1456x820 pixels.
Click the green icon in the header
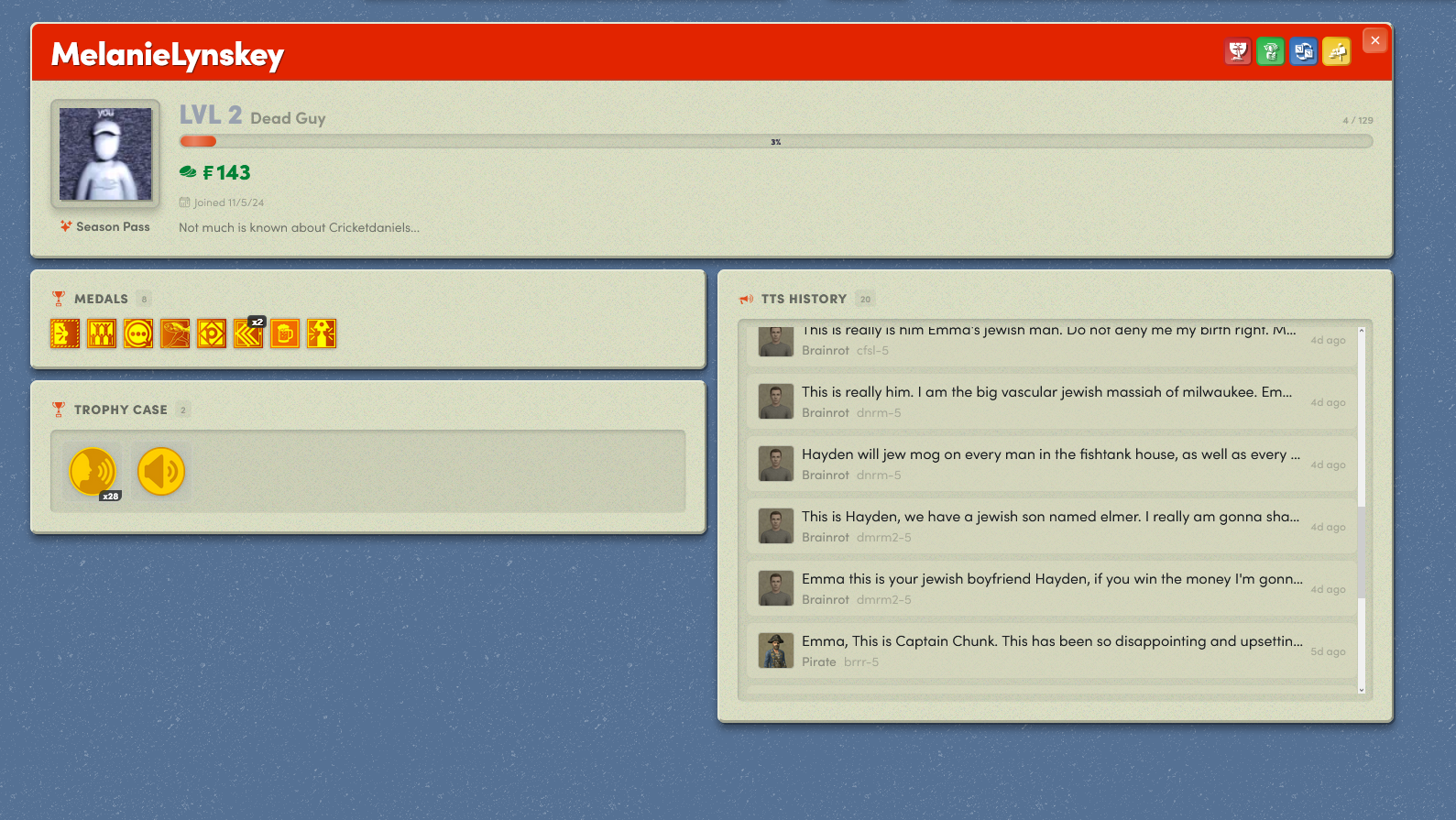pyautogui.click(x=1271, y=51)
